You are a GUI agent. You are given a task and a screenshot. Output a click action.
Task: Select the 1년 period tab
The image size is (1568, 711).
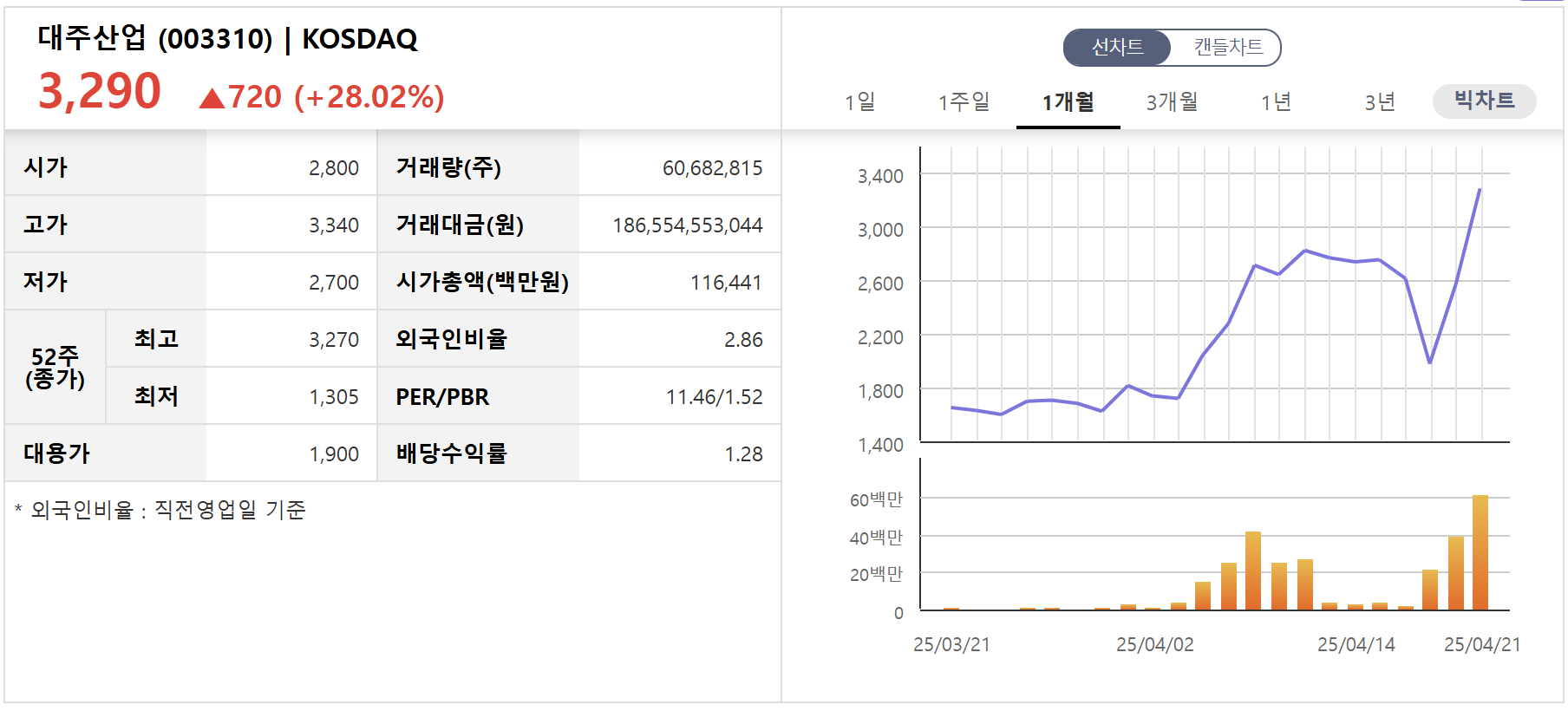(x=1276, y=102)
